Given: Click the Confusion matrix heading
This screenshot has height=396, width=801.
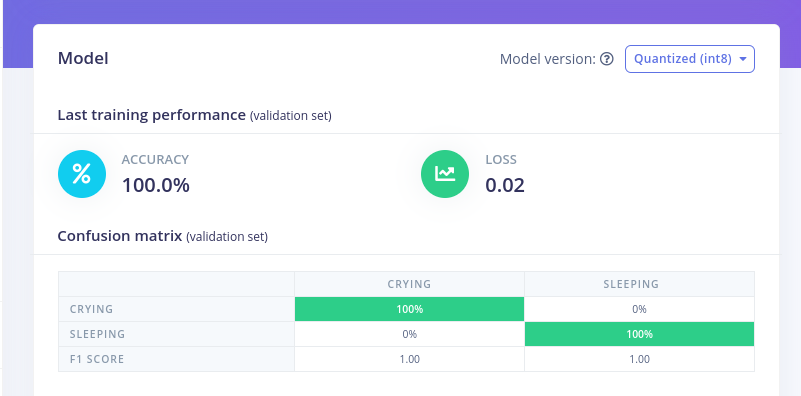Looking at the screenshot, I should tap(120, 236).
